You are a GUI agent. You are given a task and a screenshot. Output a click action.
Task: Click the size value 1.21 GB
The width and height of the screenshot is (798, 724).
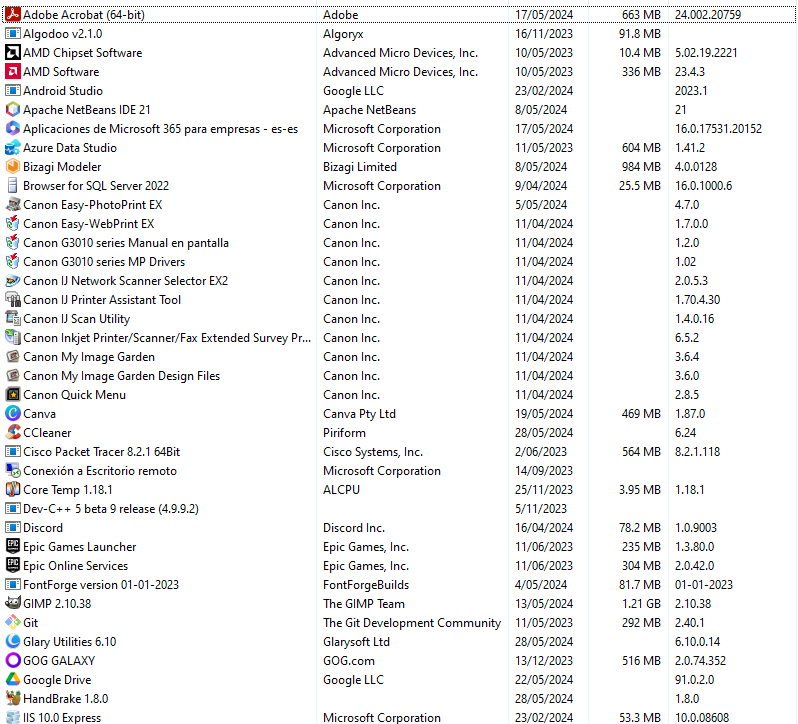pos(641,603)
